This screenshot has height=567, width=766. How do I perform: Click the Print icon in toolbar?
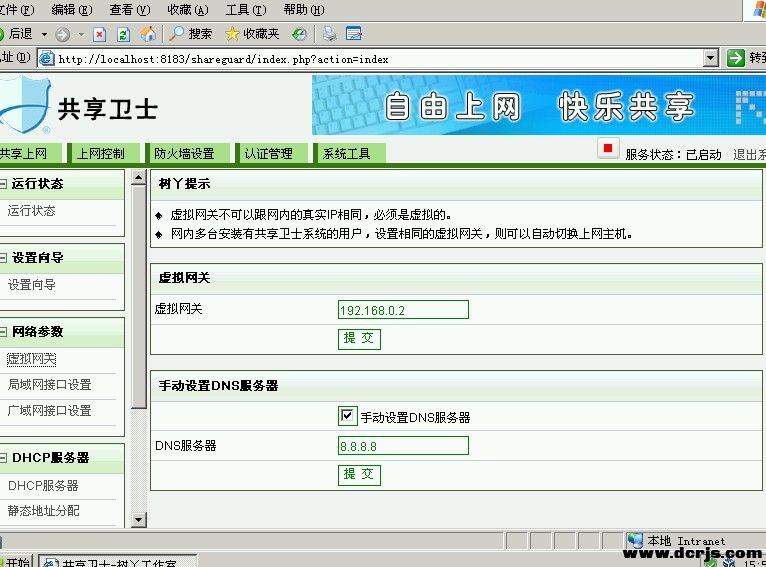329,34
